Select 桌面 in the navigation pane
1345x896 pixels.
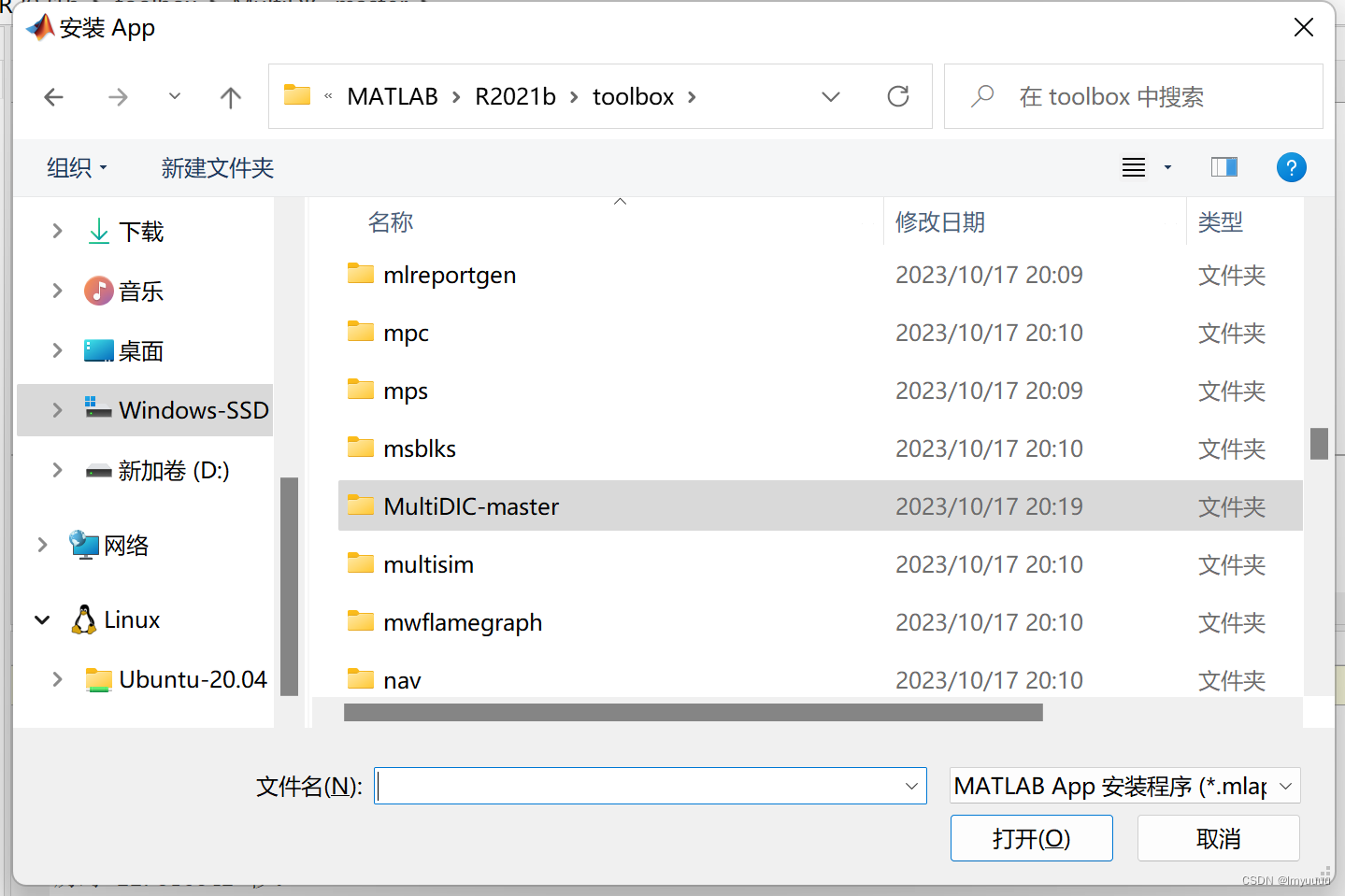coord(141,351)
